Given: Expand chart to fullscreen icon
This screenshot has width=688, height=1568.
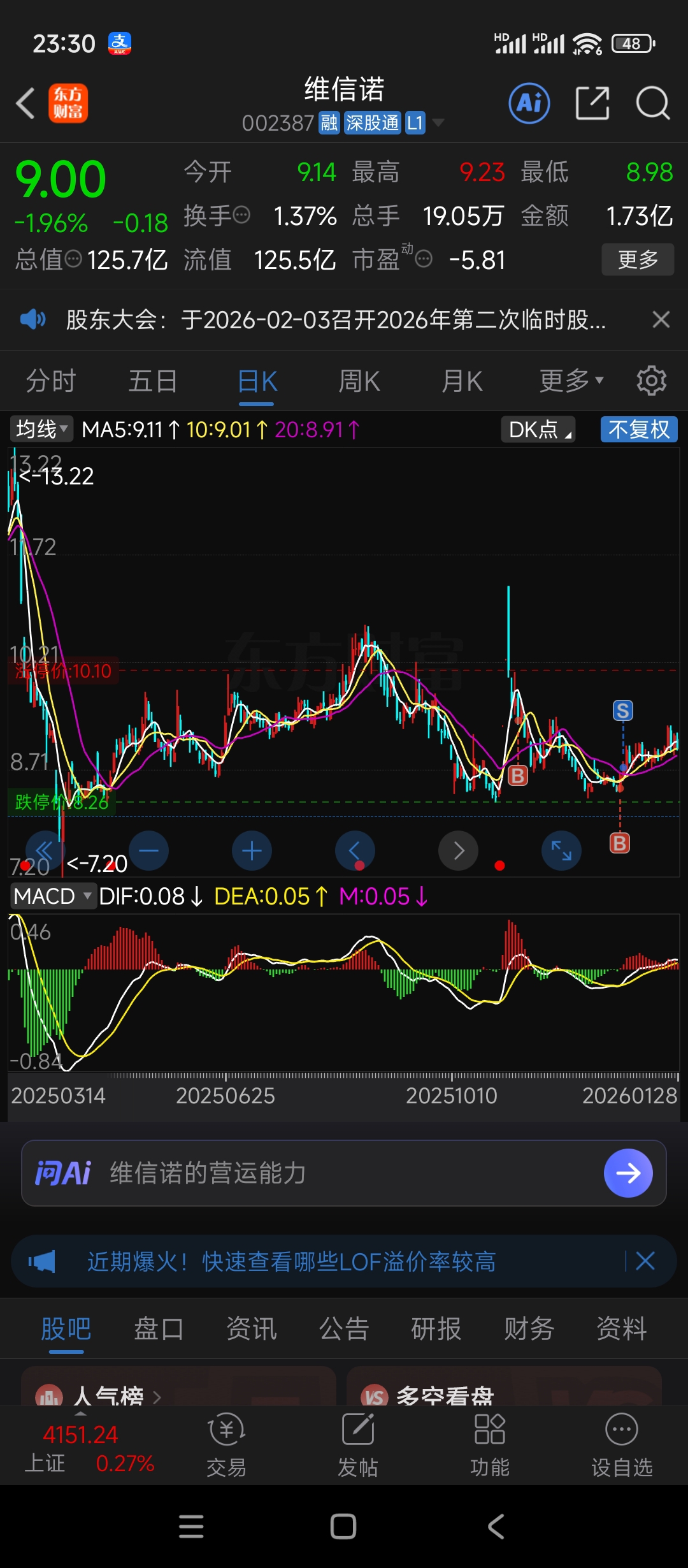Looking at the screenshot, I should point(561,851).
